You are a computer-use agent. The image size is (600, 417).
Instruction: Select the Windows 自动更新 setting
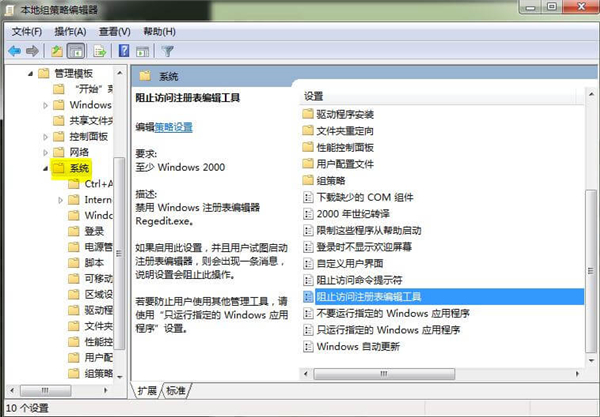click(x=357, y=346)
